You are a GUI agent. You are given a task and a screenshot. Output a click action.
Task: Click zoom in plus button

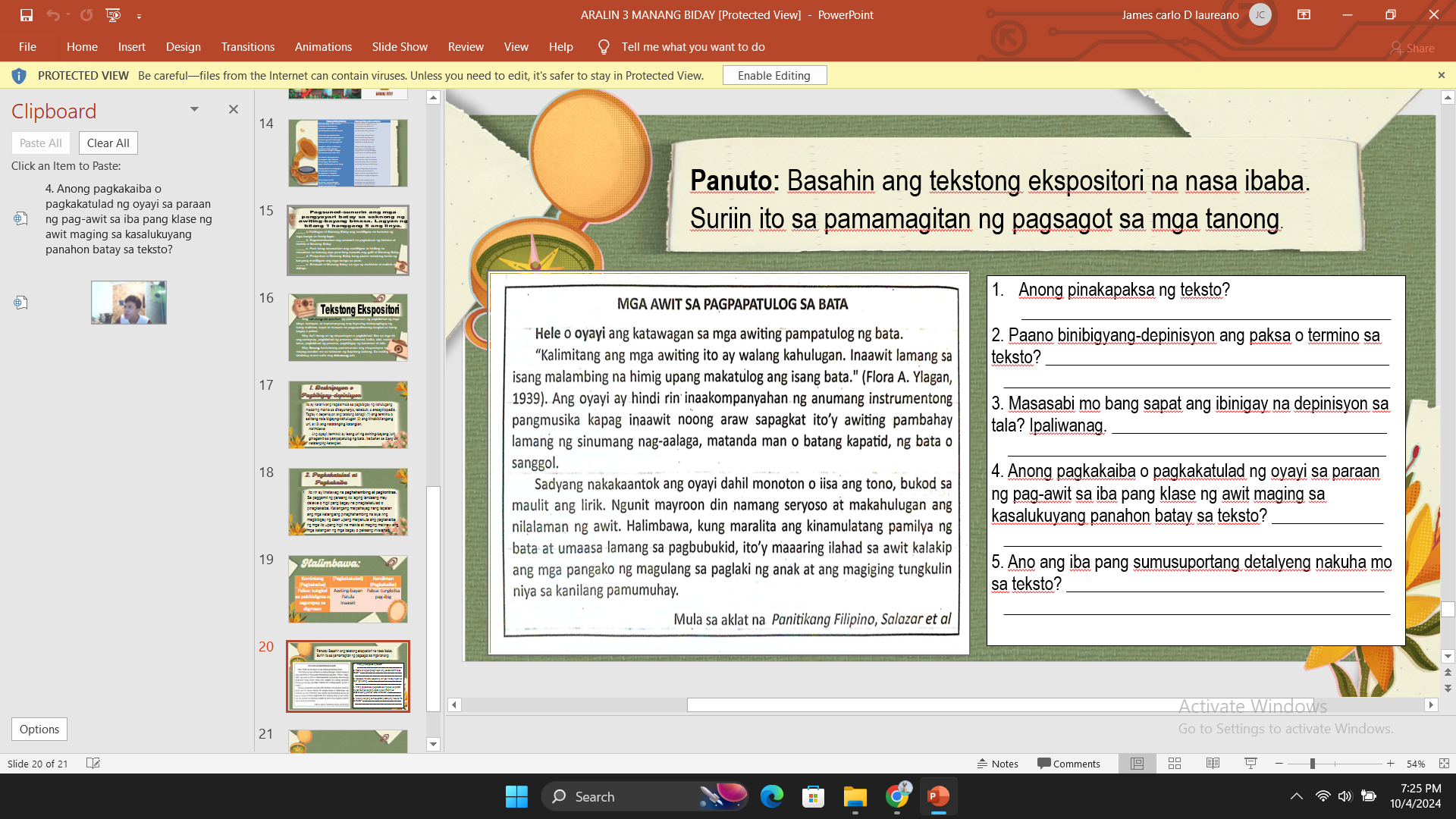pyautogui.click(x=1390, y=763)
